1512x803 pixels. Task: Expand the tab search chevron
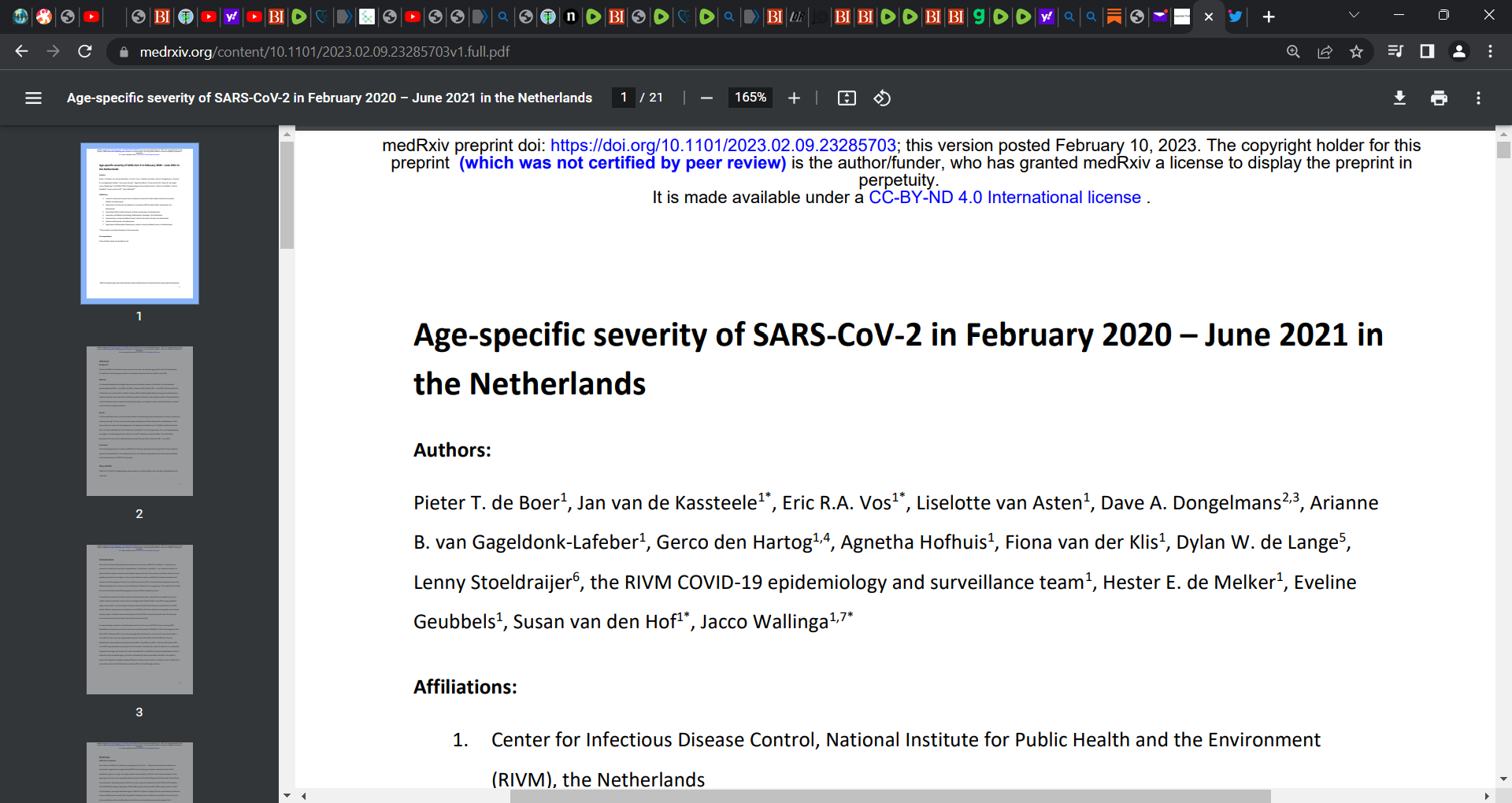pos(1354,15)
